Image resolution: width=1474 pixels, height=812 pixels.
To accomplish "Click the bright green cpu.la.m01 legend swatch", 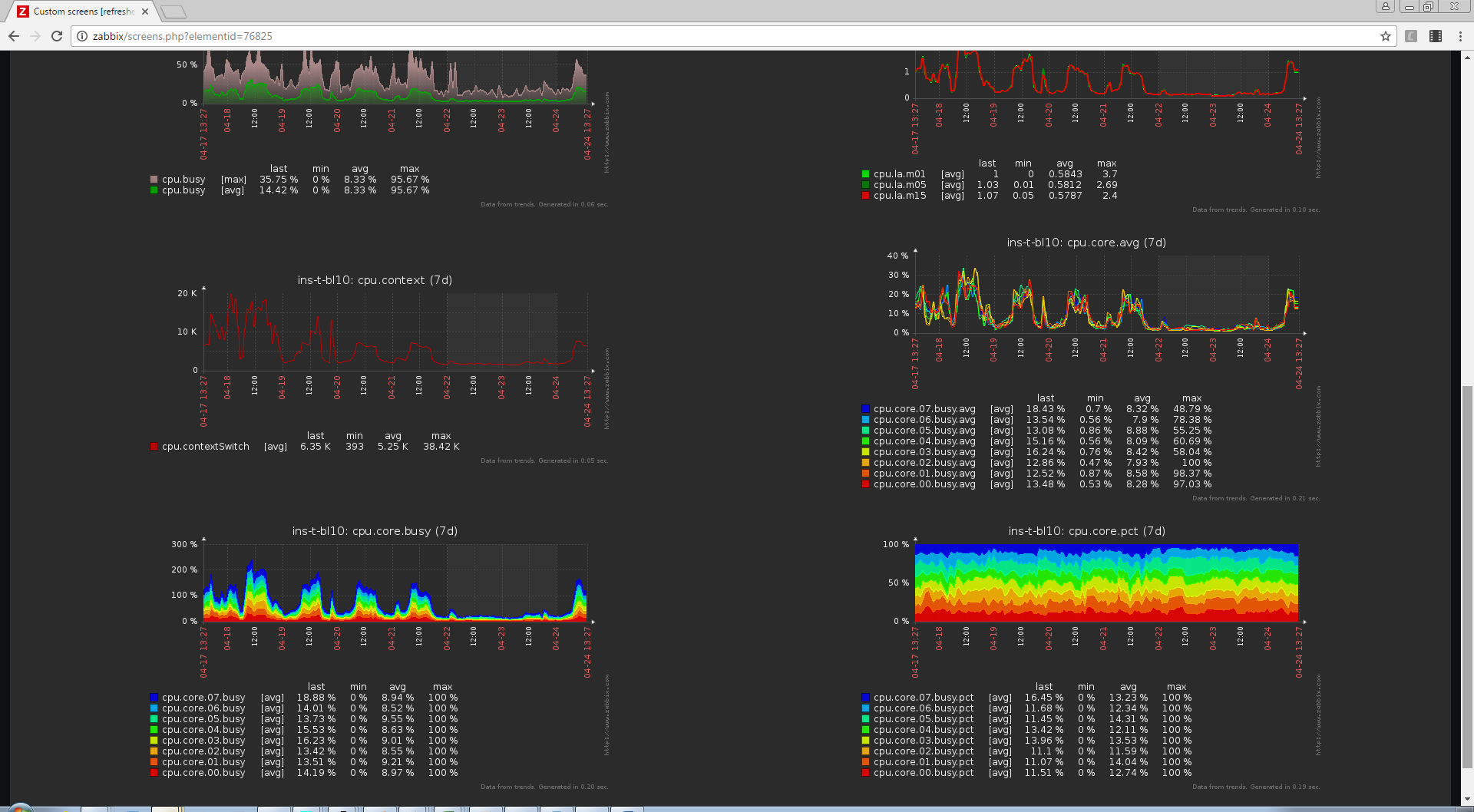I will point(866,174).
